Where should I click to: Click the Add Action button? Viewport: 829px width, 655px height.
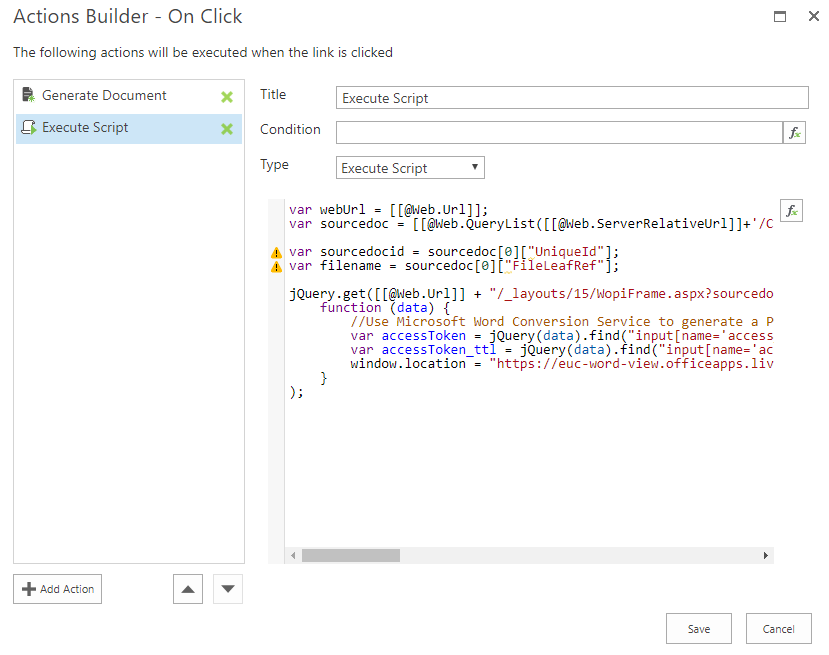pos(57,589)
